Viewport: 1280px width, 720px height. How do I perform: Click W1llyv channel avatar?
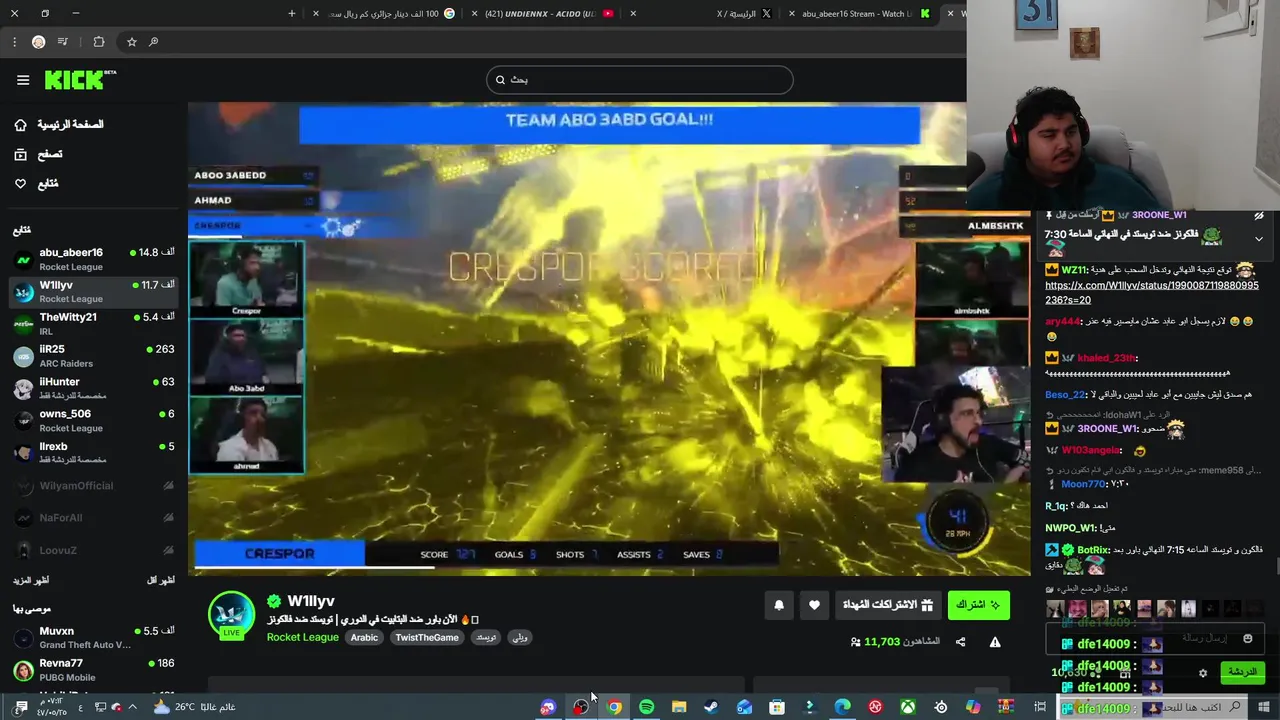pos(231,613)
